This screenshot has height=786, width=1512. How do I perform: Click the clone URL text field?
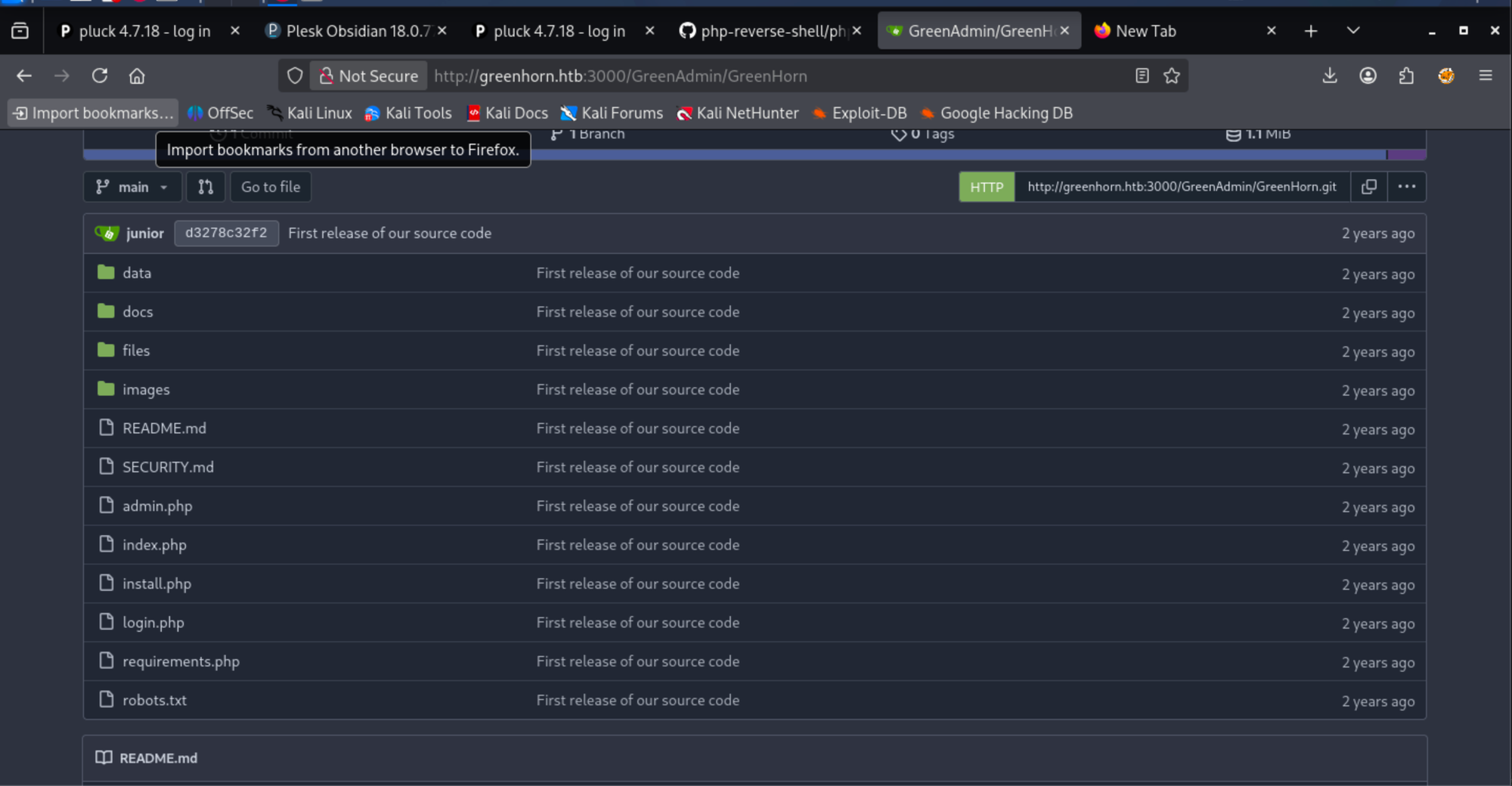(x=1181, y=187)
